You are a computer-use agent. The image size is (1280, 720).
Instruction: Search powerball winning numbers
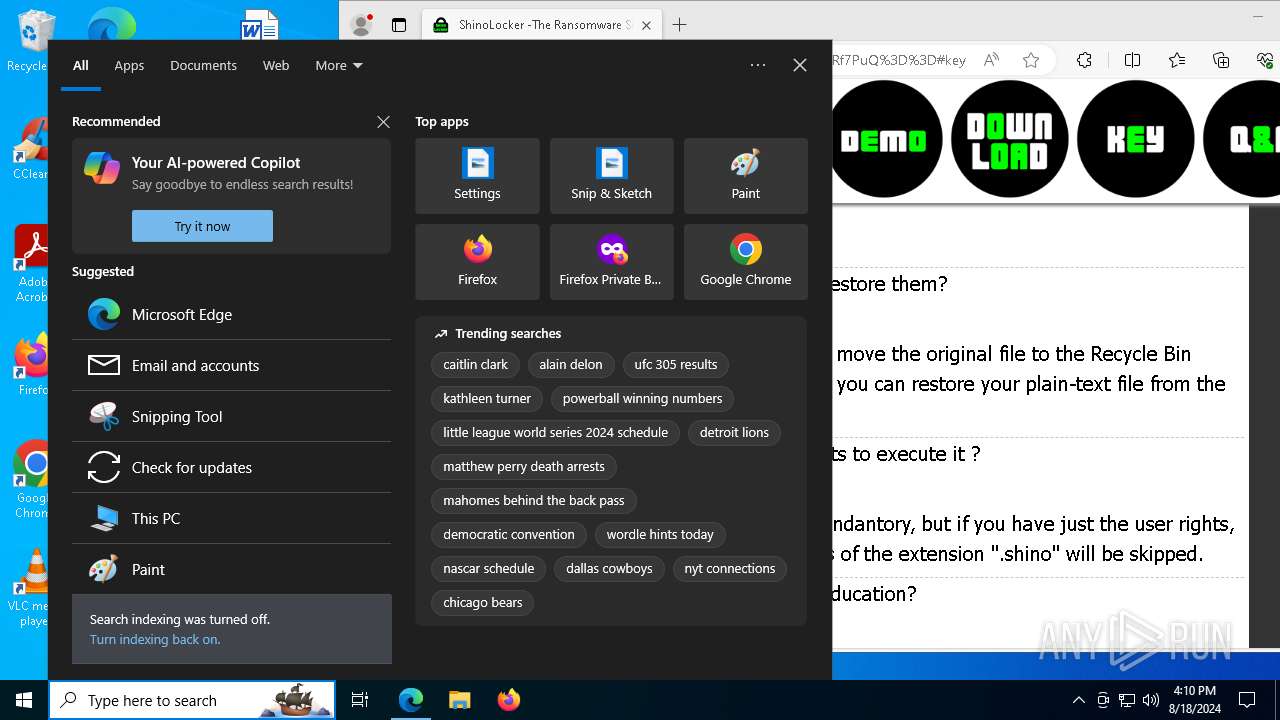[642, 398]
